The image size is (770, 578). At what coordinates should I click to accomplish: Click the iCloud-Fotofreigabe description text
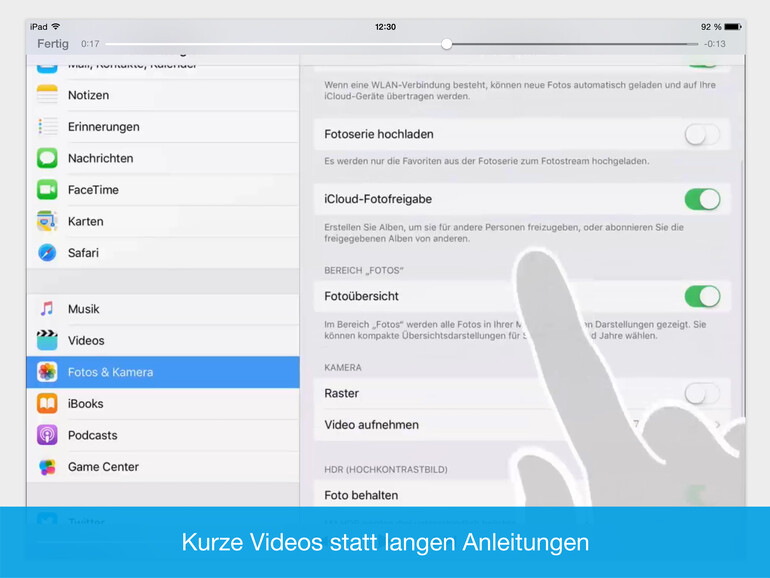(x=504, y=233)
